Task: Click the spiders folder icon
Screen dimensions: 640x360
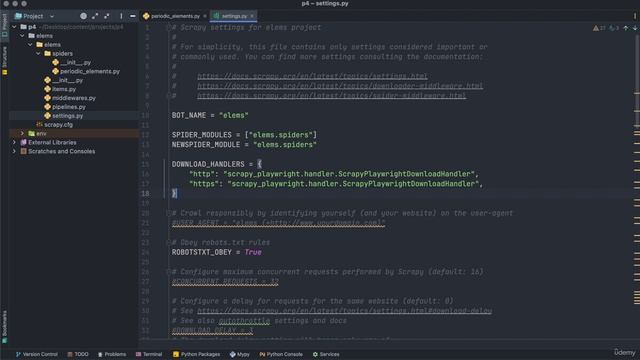Action: click(x=47, y=53)
